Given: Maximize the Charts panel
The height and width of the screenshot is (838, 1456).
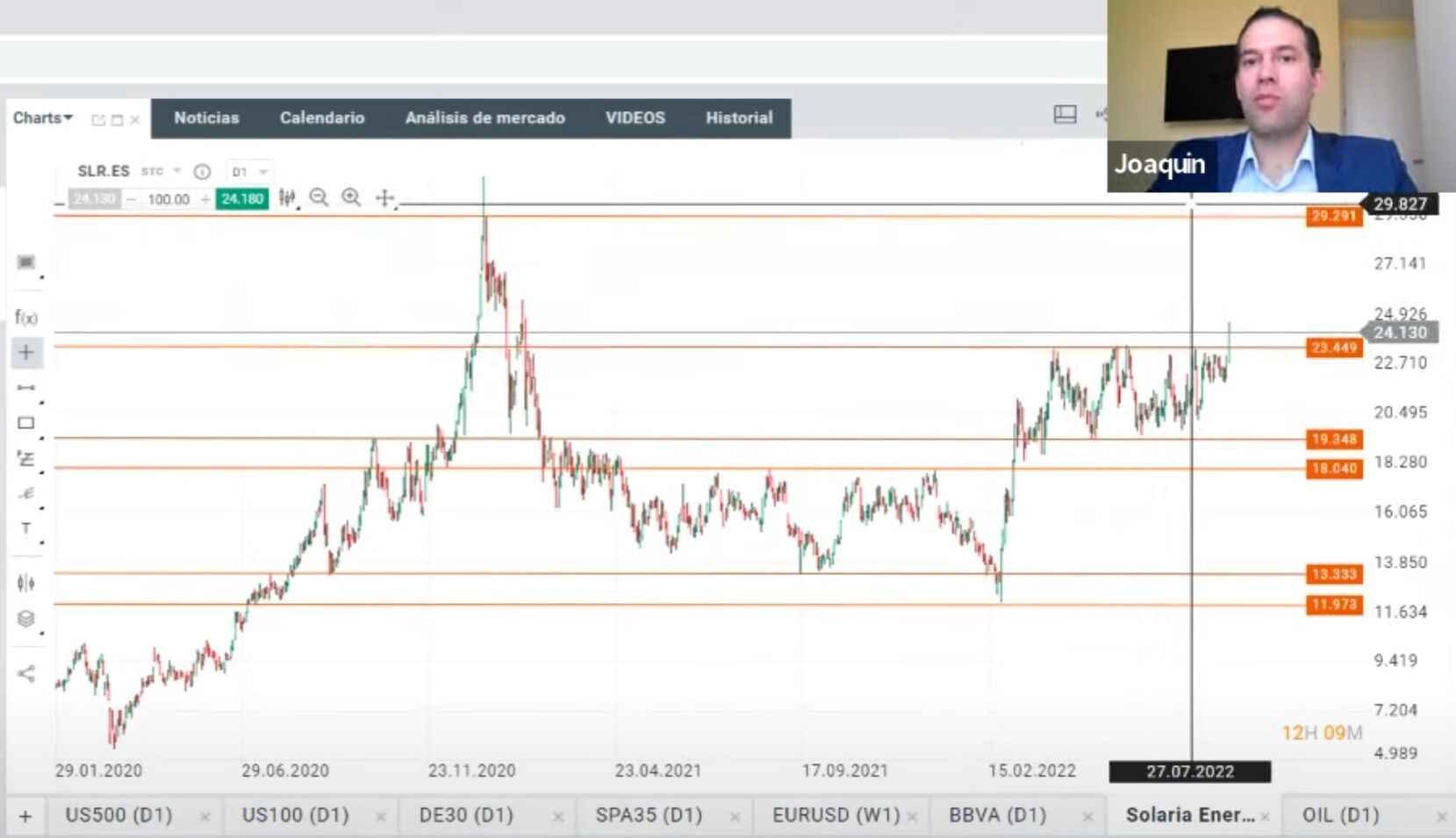Looking at the screenshot, I should 117,120.
